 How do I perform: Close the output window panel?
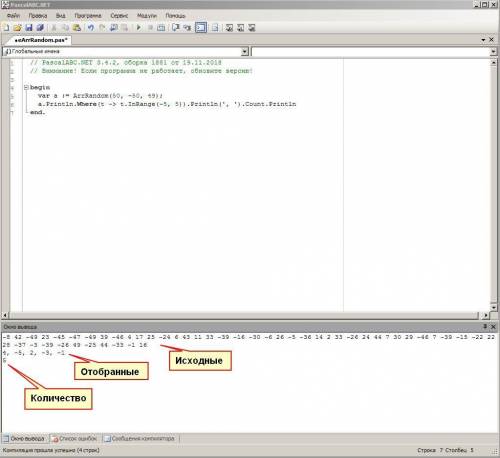point(493,327)
